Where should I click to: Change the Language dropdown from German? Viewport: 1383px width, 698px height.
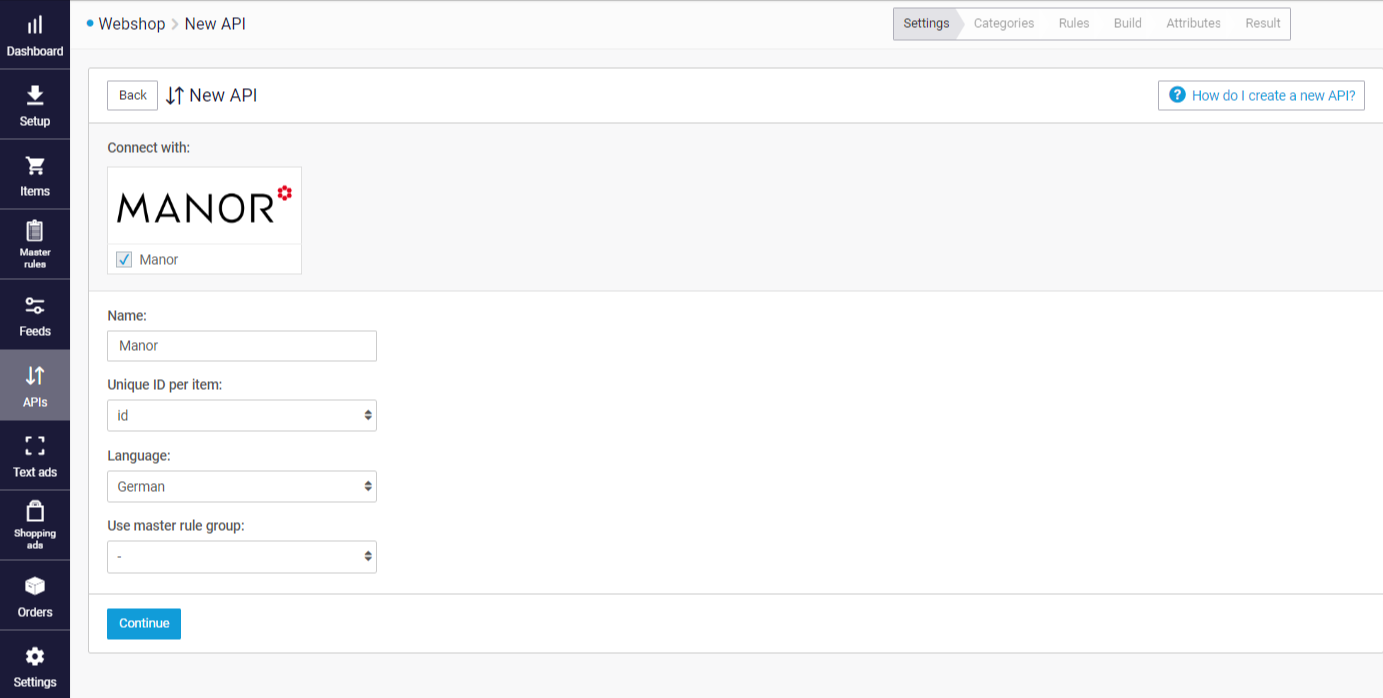(241, 486)
